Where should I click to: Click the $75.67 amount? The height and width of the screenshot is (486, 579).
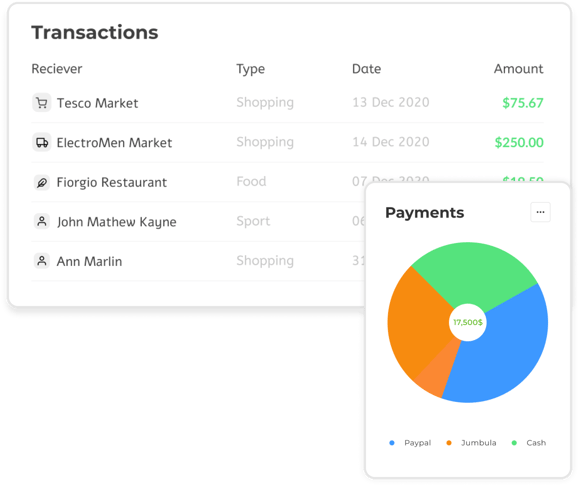point(523,103)
